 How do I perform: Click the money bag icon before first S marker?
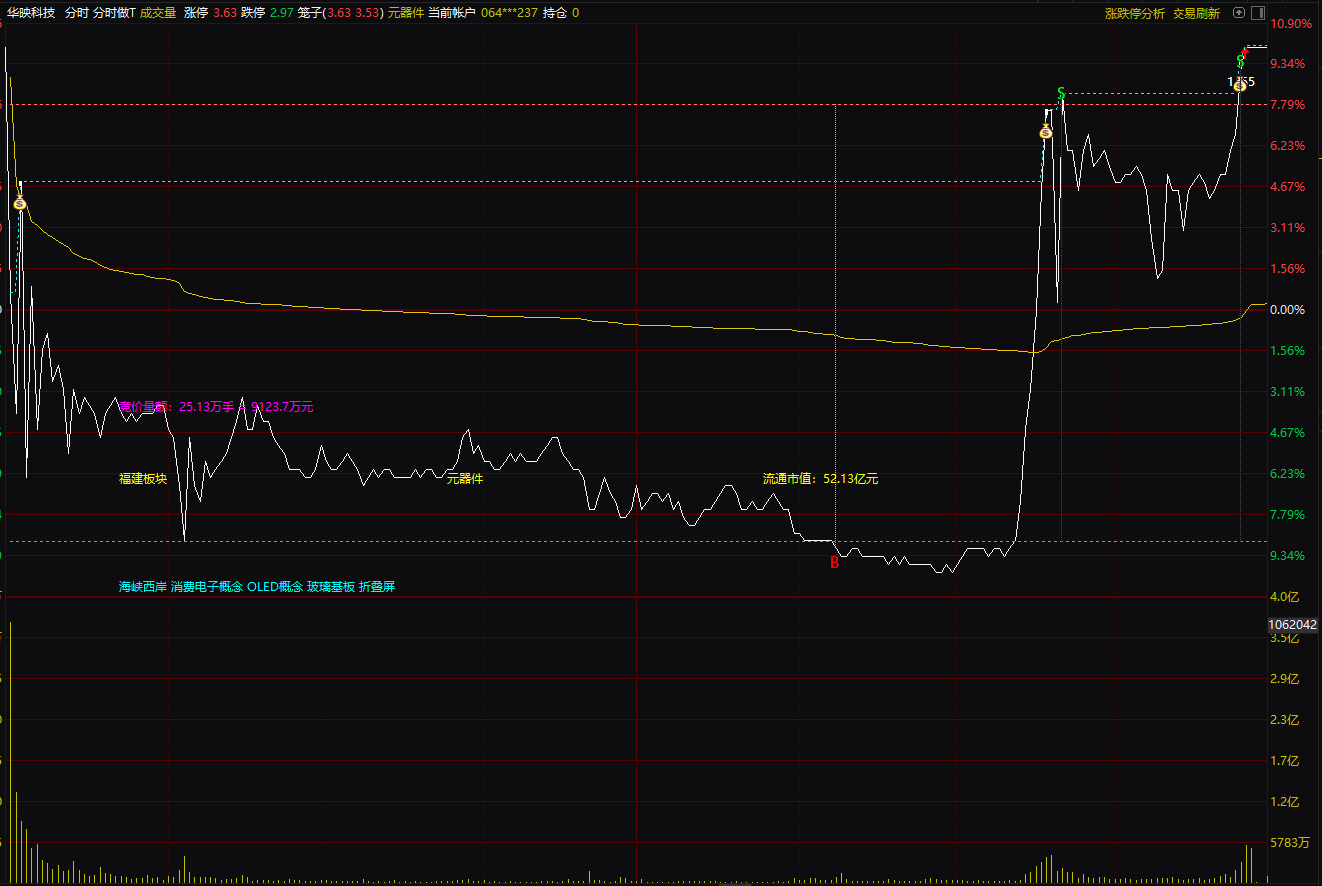point(1046,132)
